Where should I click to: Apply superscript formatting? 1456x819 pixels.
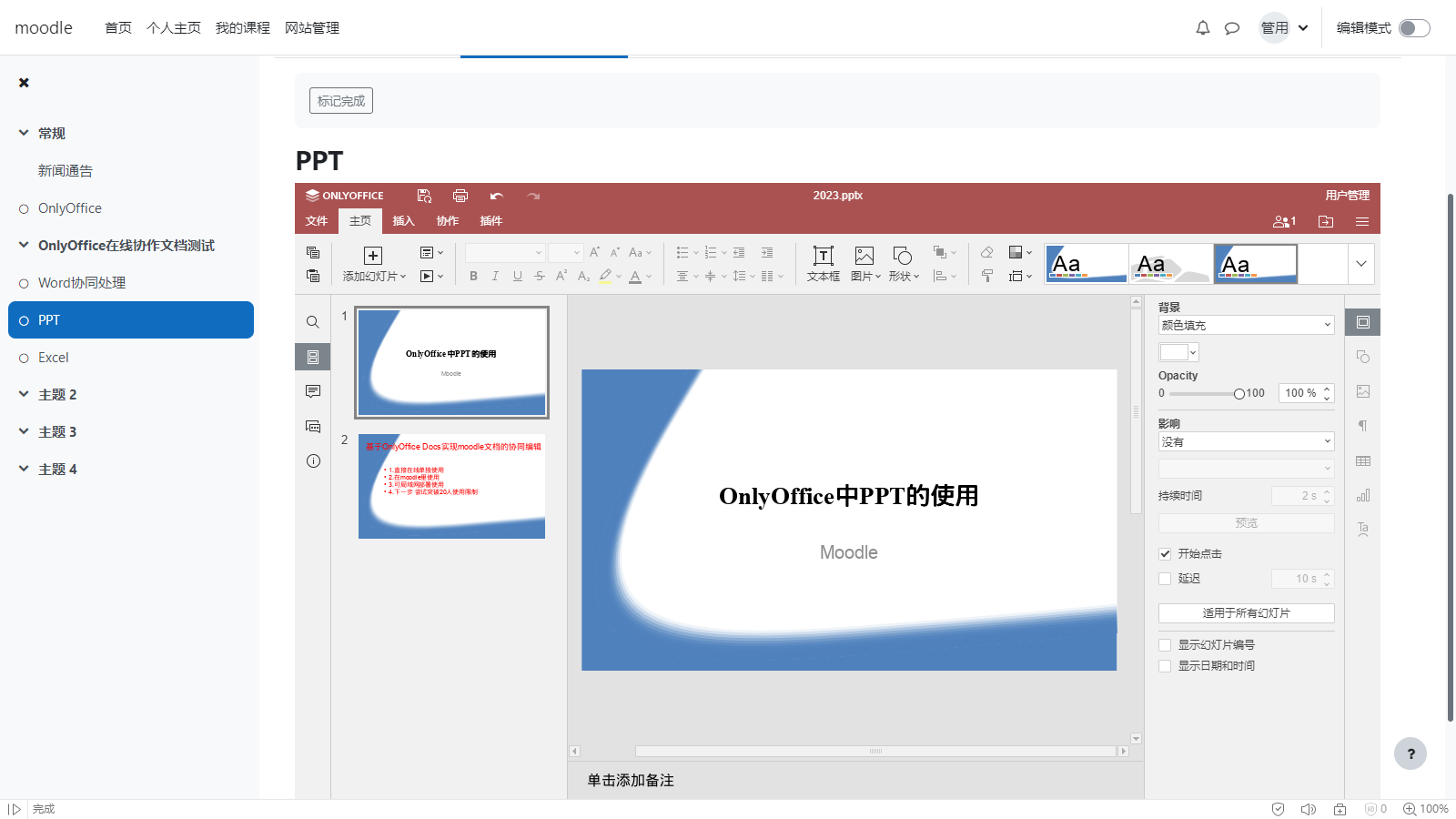[561, 276]
